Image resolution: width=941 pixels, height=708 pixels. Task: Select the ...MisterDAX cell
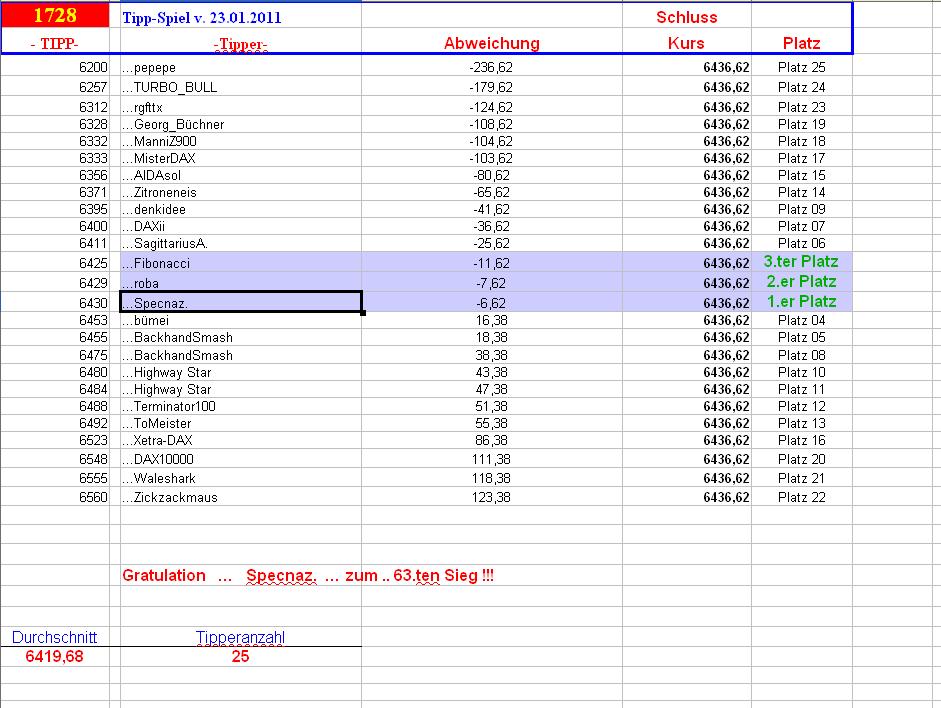[241, 158]
